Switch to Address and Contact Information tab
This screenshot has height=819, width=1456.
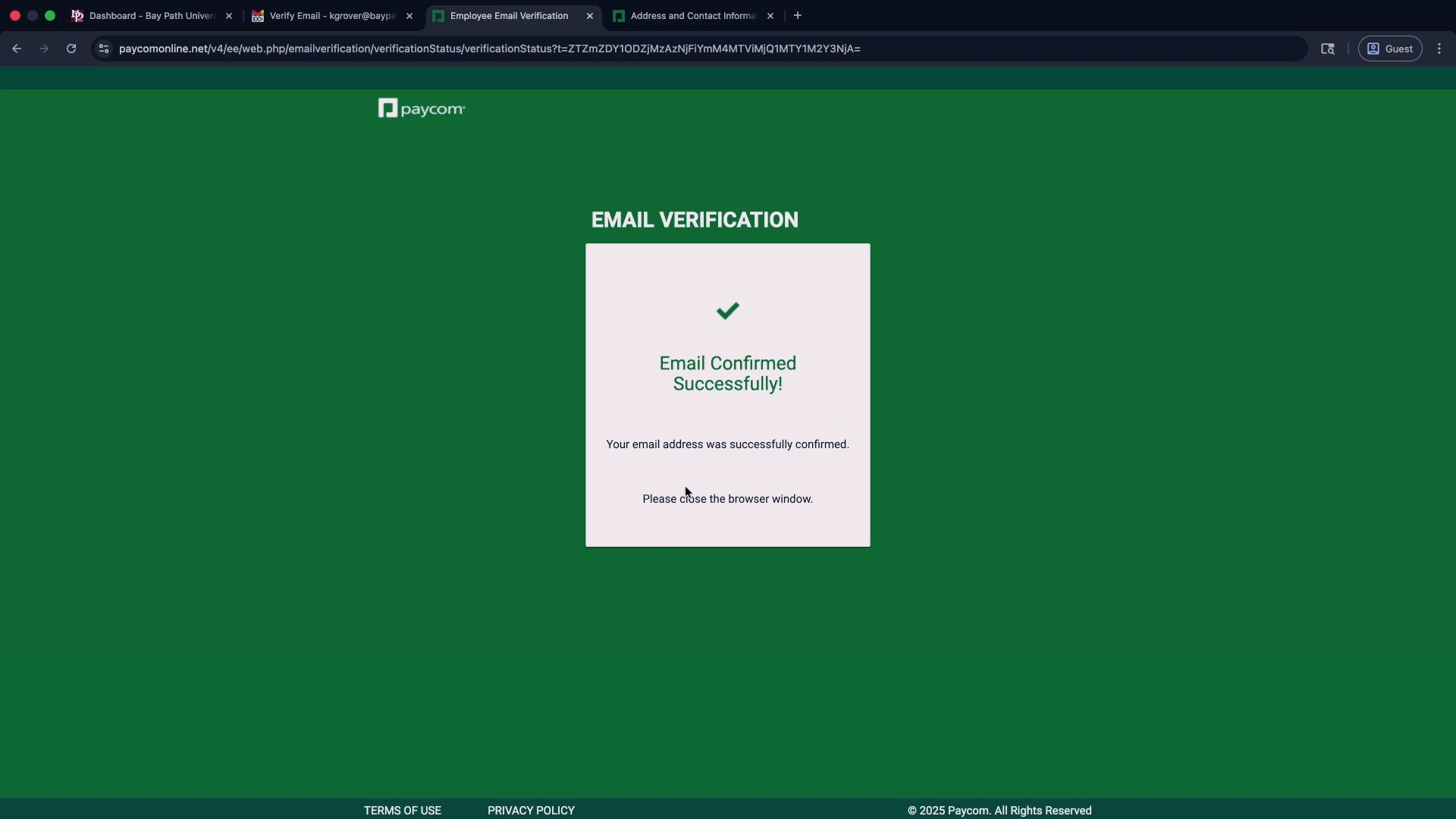tap(692, 16)
